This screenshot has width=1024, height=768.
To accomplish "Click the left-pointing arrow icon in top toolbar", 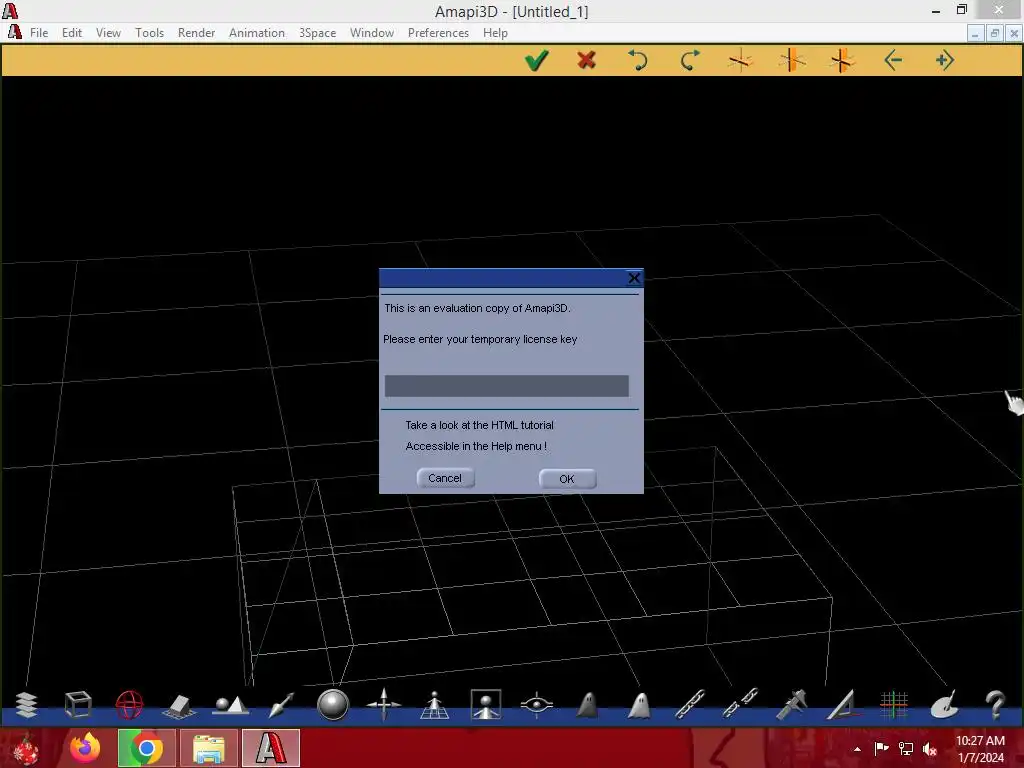I will (x=893, y=61).
